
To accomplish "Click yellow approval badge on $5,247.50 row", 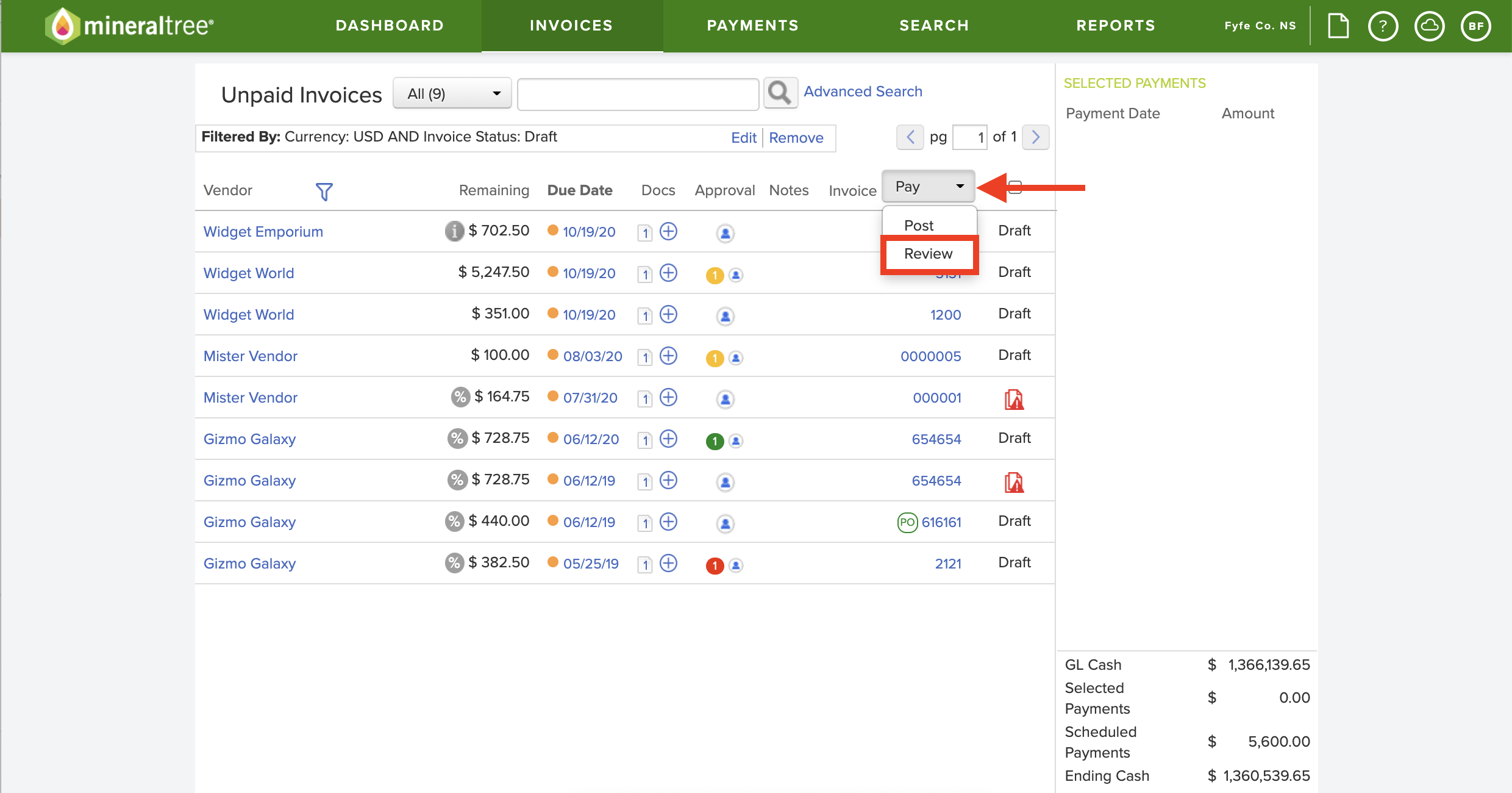I will [715, 275].
